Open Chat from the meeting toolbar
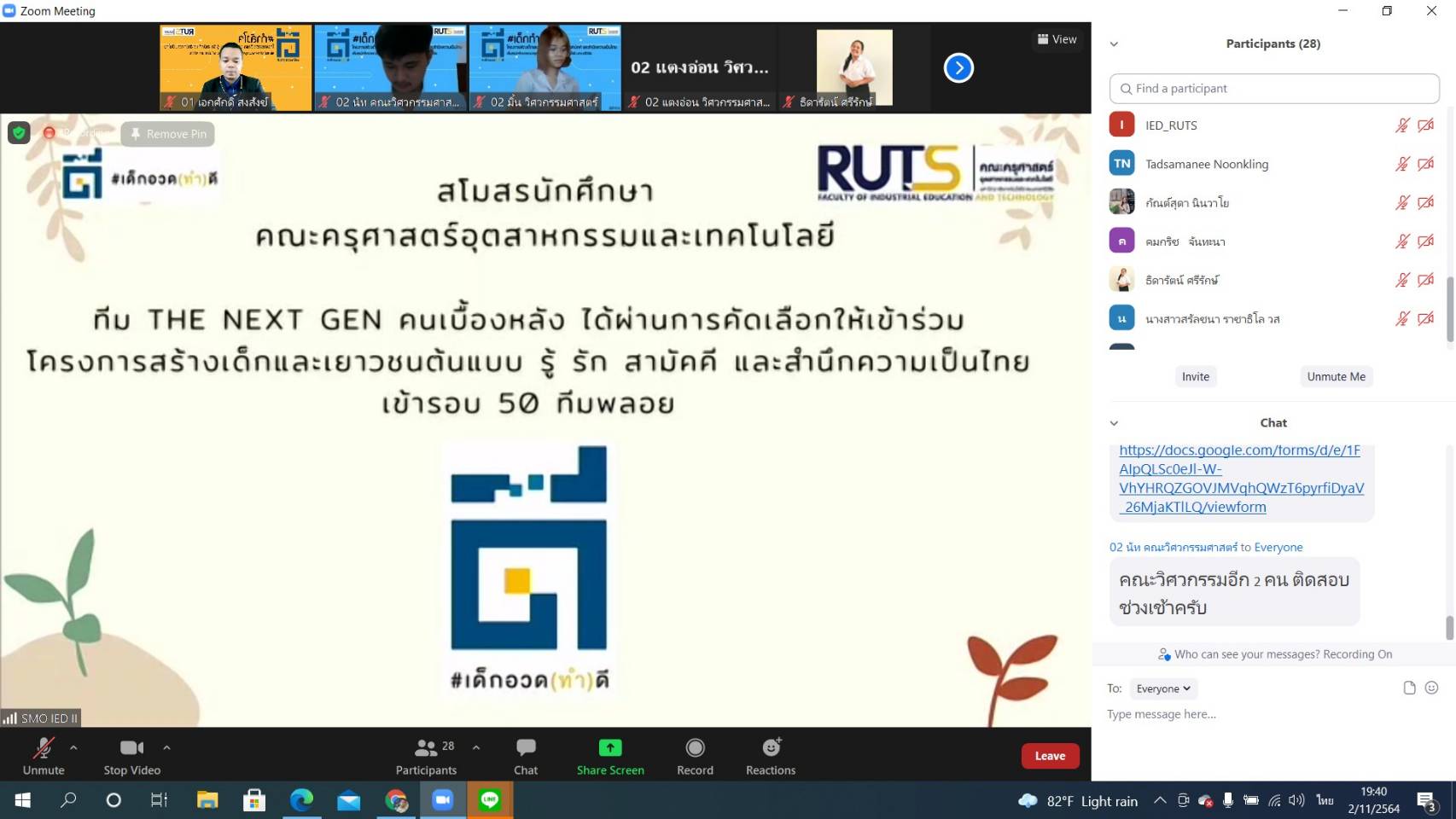Viewport: 1456px width, 819px height. [526, 755]
